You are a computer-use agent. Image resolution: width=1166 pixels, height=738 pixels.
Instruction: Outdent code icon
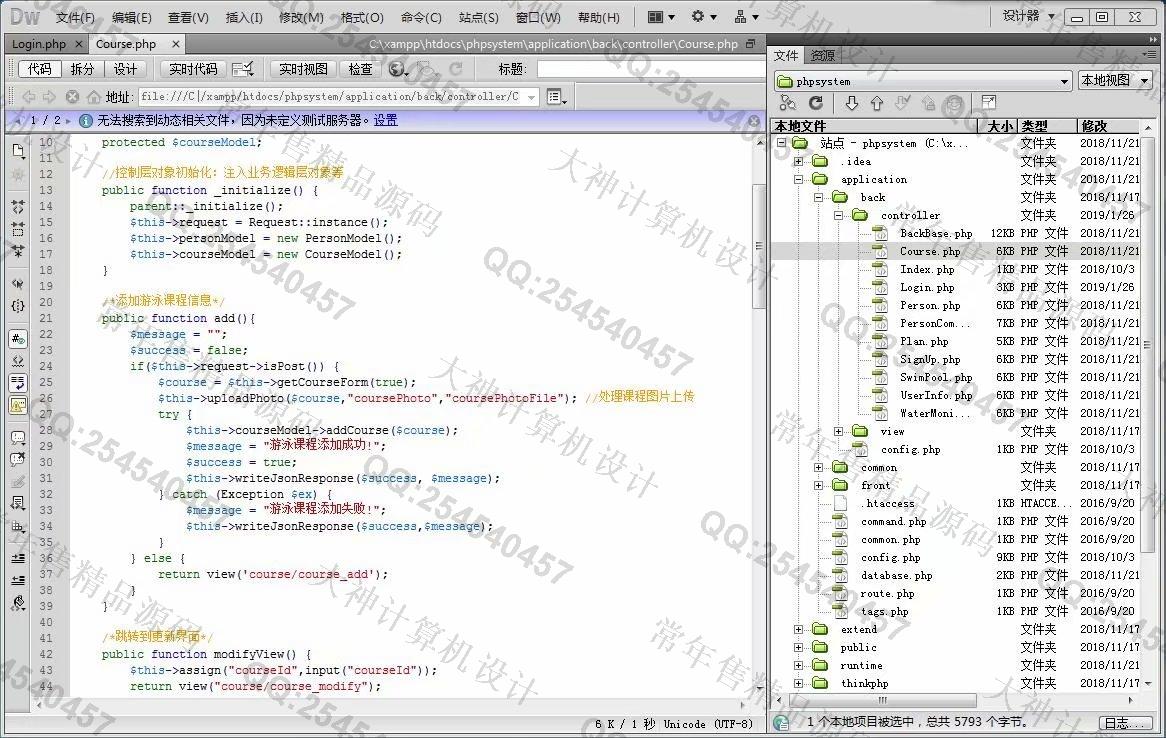coord(18,580)
